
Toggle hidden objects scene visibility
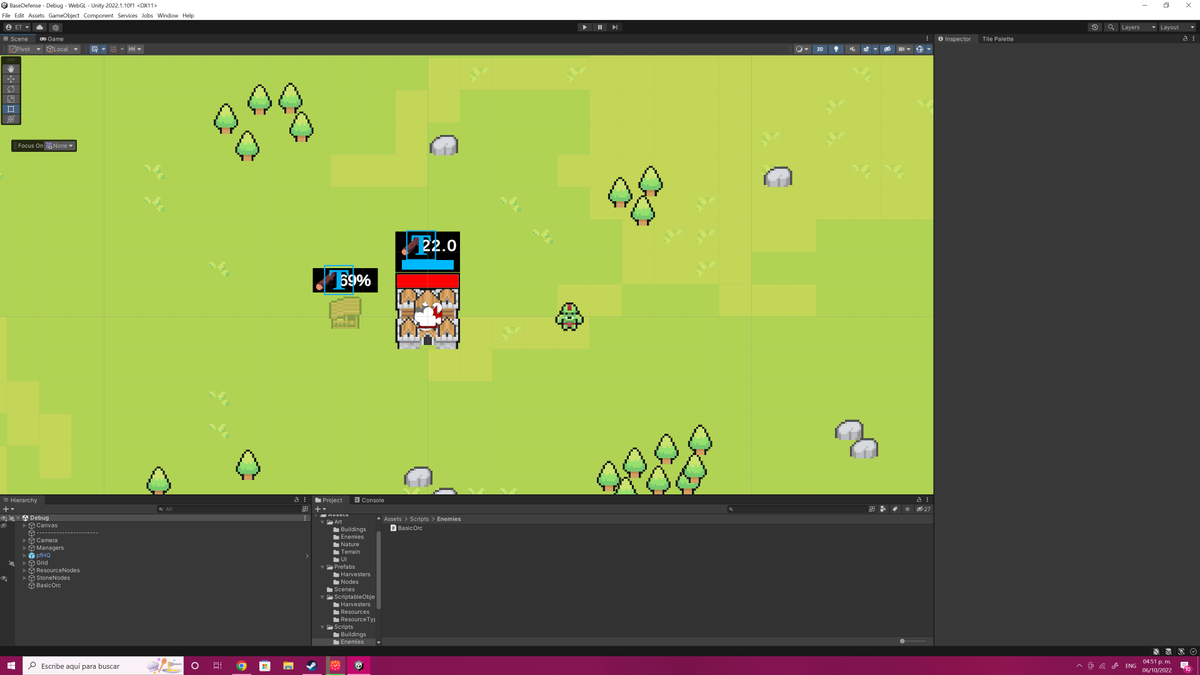[887, 49]
